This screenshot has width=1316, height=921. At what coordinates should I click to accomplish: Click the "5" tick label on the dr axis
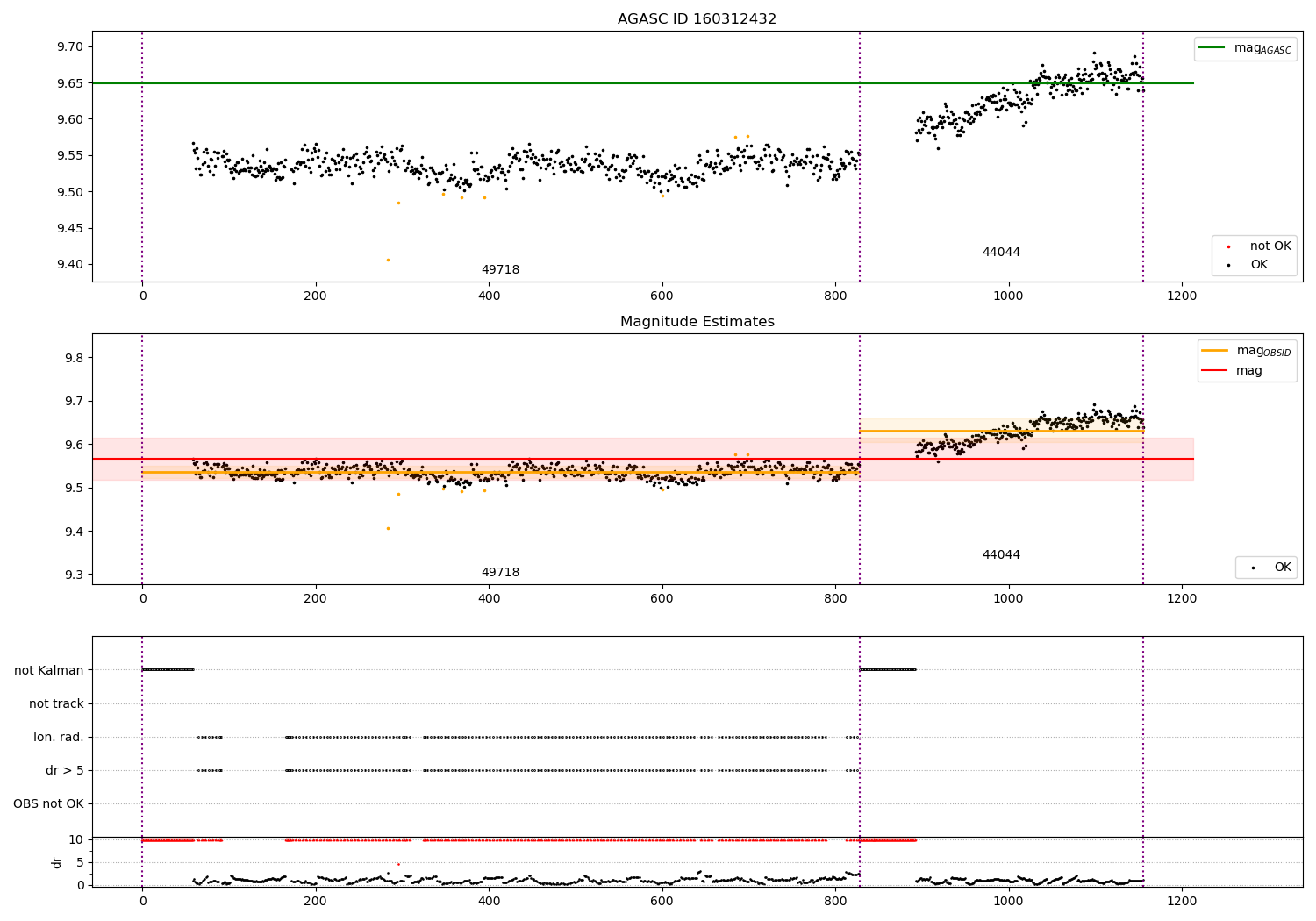(x=80, y=862)
